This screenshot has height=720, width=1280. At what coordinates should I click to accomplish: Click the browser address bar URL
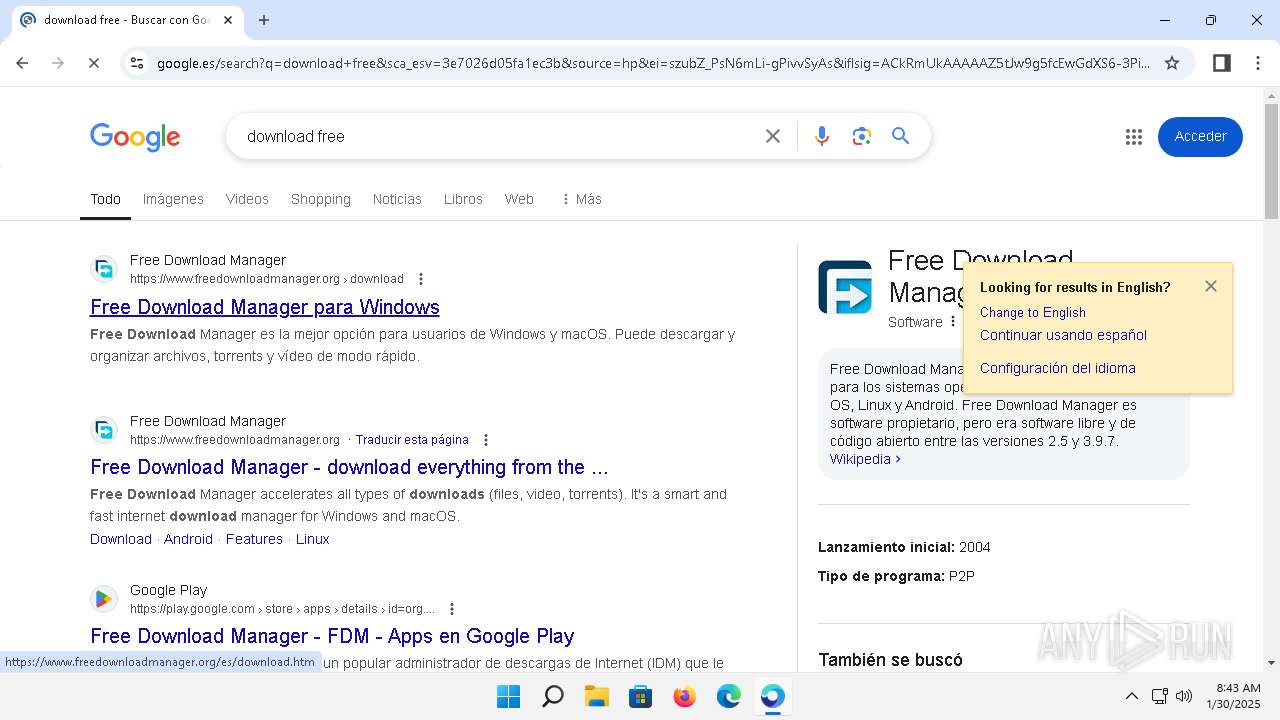tap(653, 63)
